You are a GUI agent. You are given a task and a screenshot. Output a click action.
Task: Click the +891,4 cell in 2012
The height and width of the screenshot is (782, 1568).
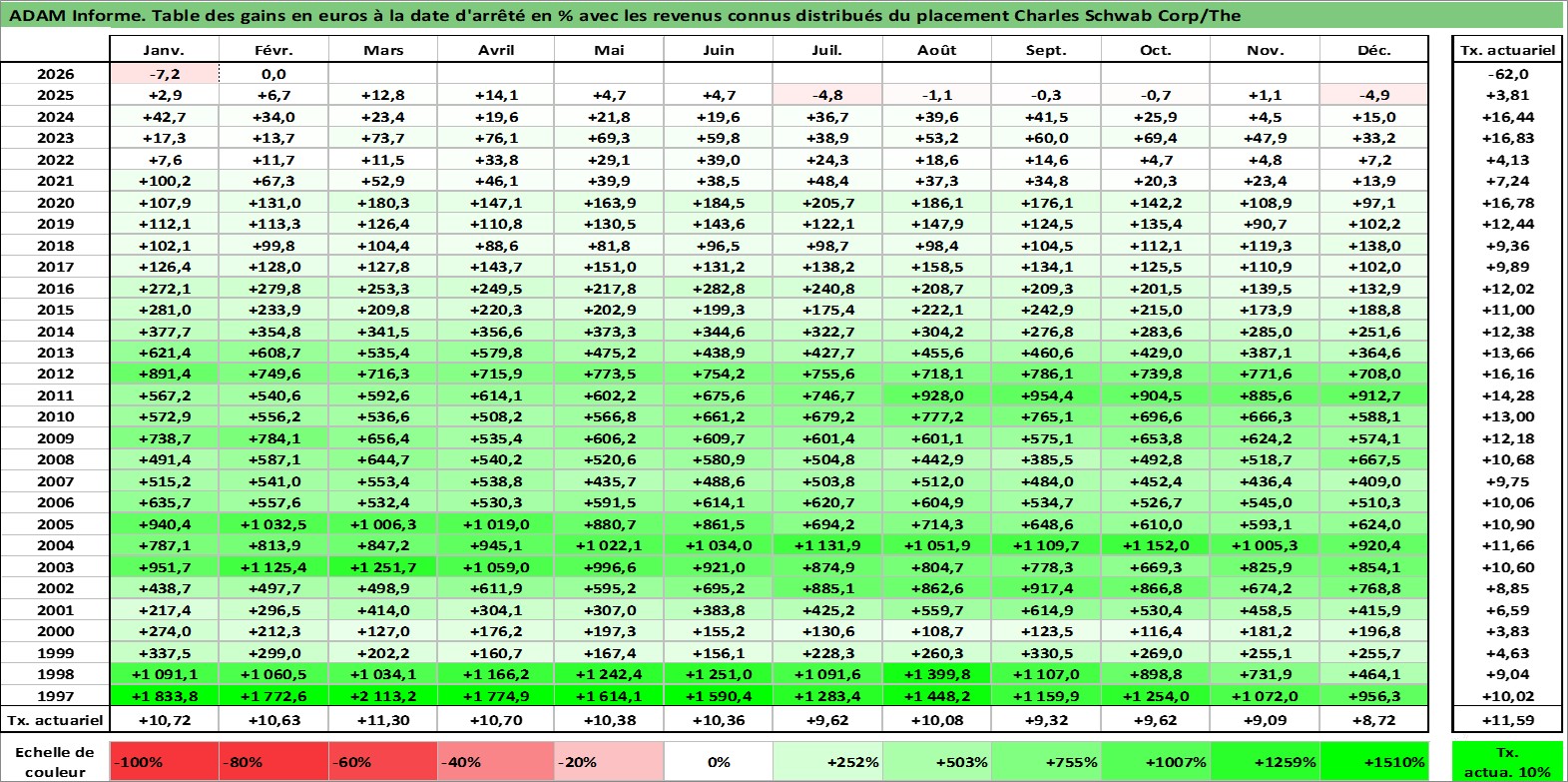click(164, 374)
